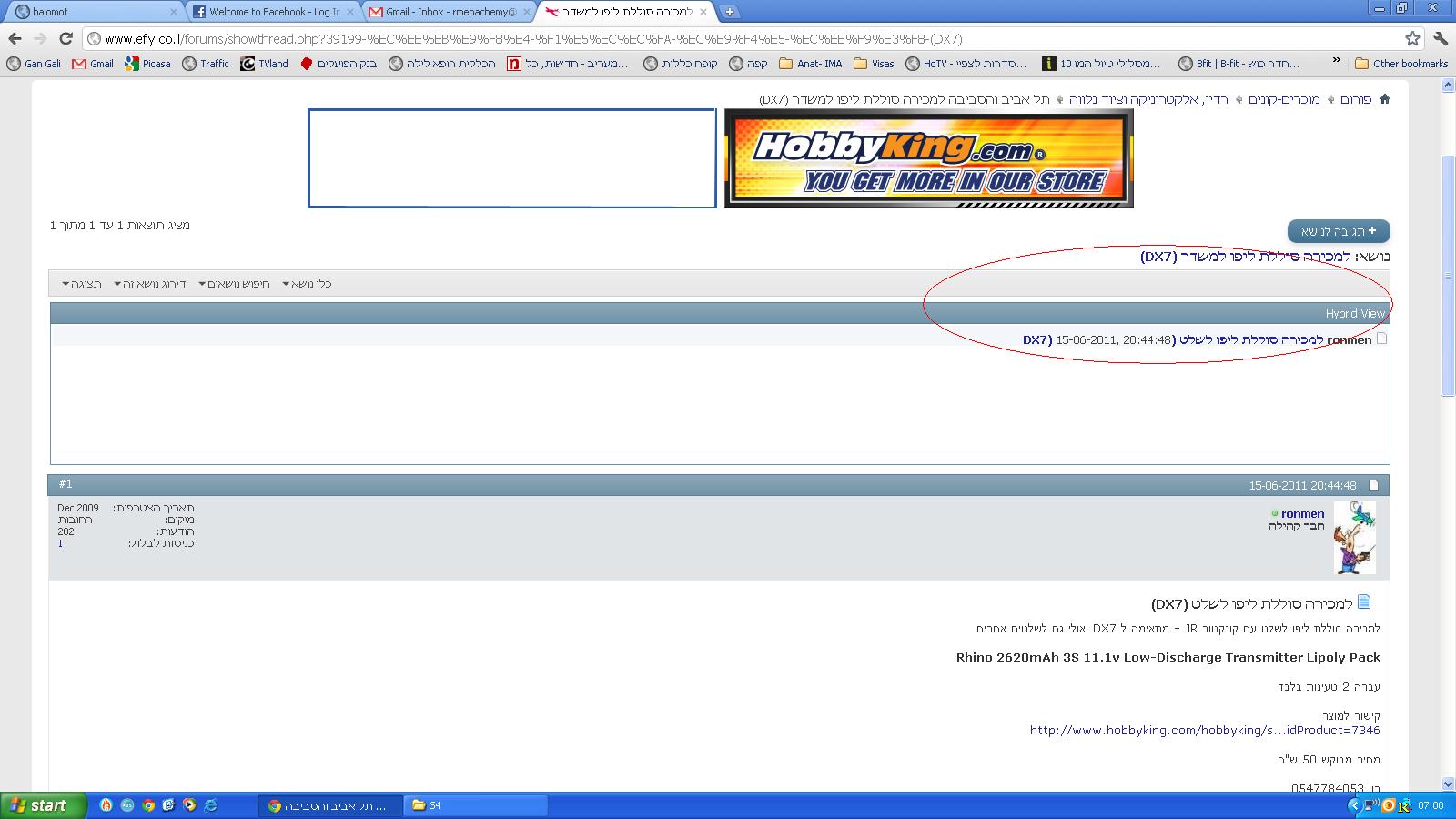Close the Facebook tab

(350, 12)
